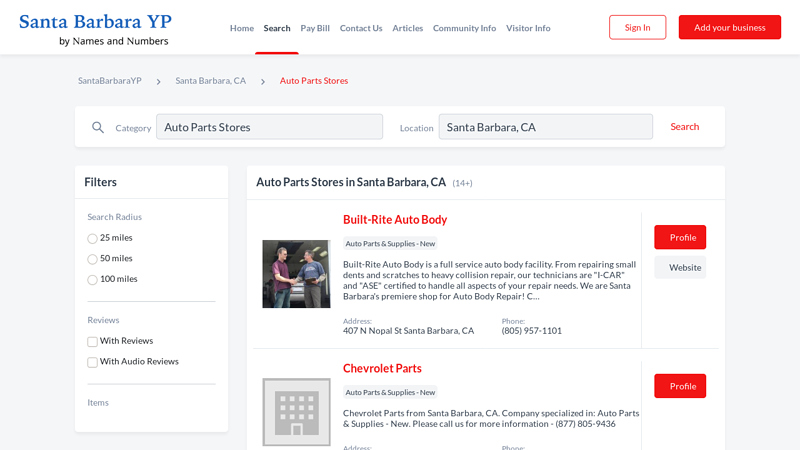Viewport: 800px width, 450px height.
Task: Click the Search Radius filter label
Action: [x=114, y=217]
